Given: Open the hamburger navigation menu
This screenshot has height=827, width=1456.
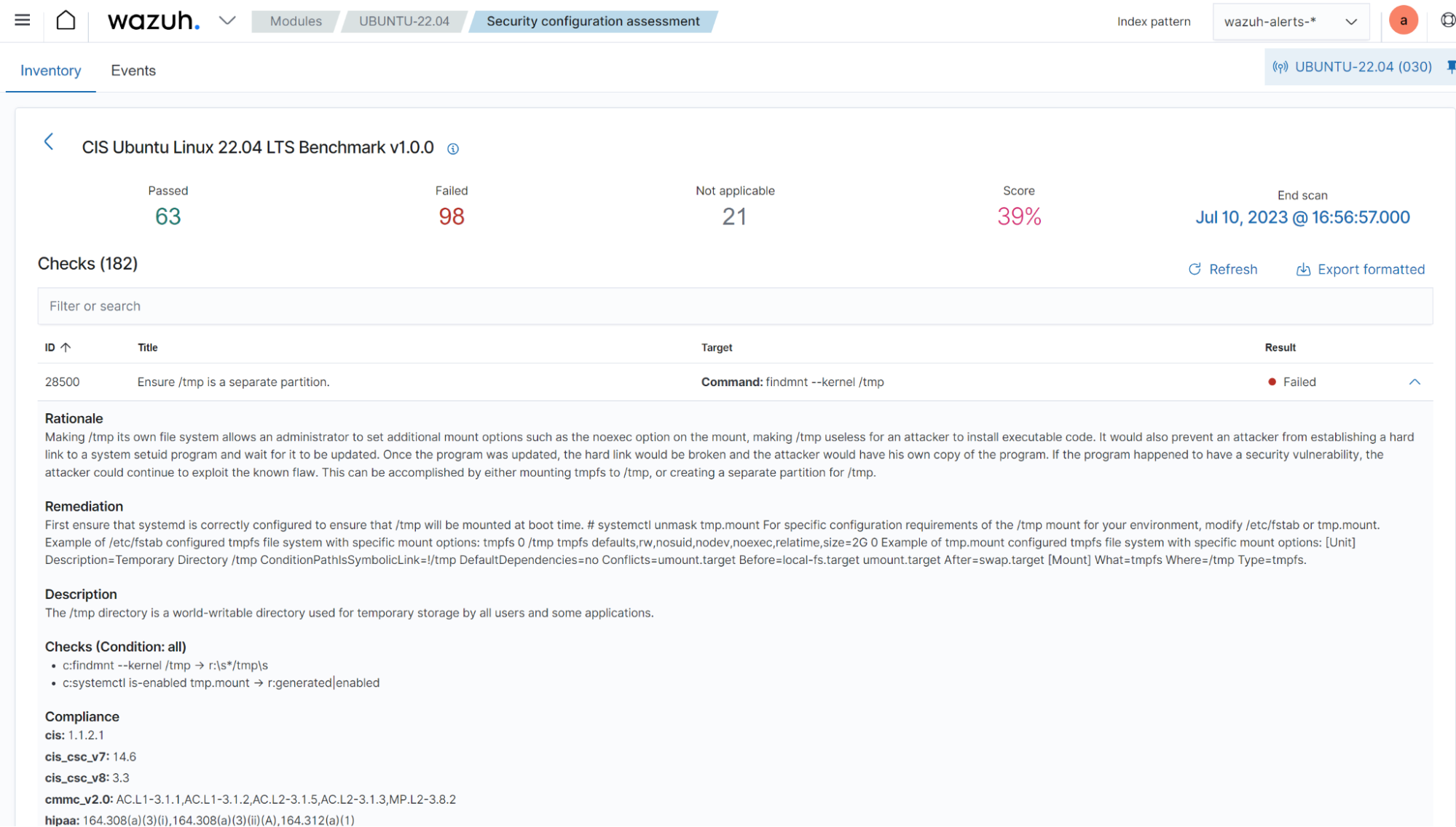Looking at the screenshot, I should tap(23, 20).
